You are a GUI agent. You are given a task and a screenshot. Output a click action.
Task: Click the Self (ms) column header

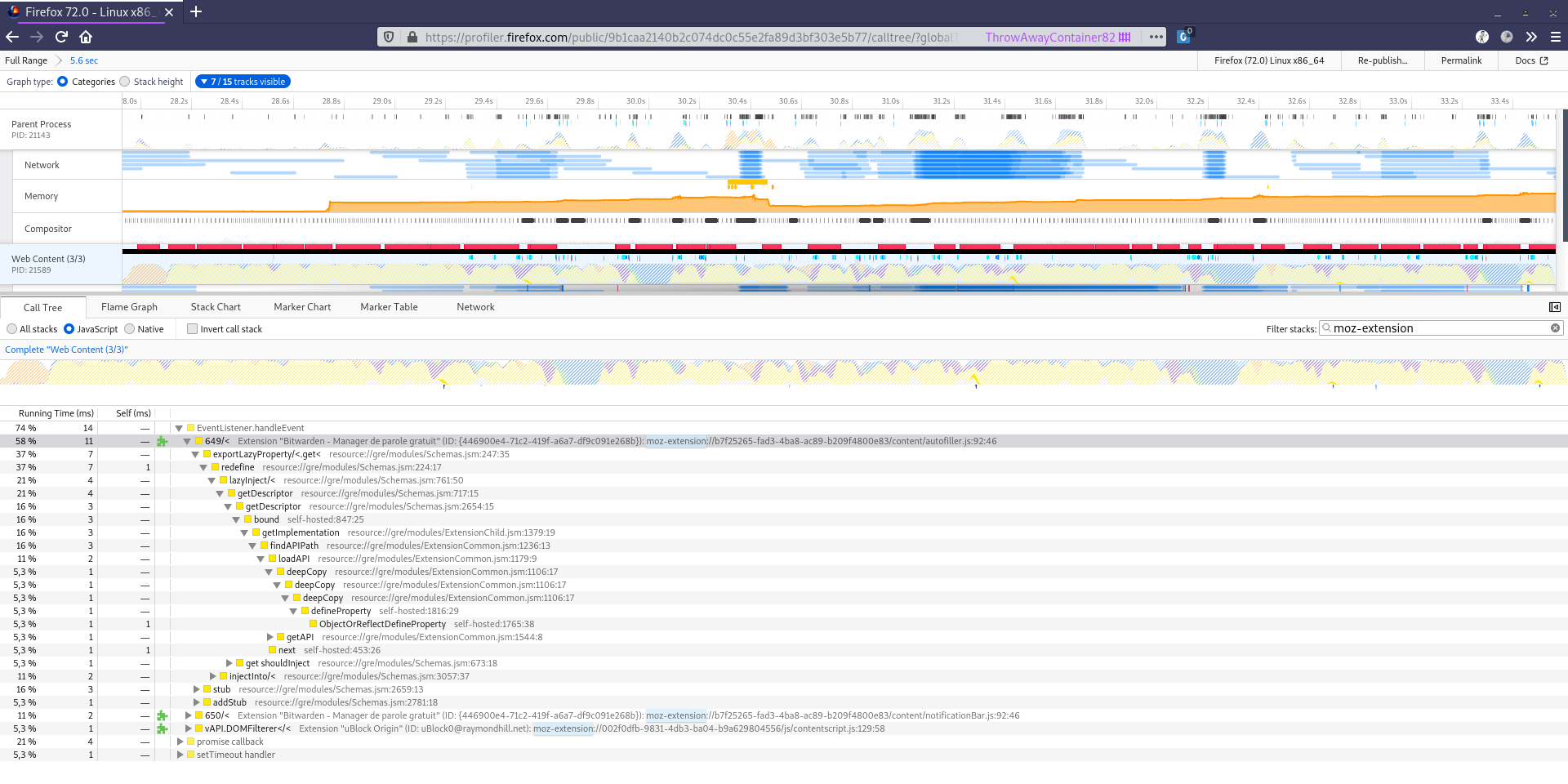[x=133, y=413]
